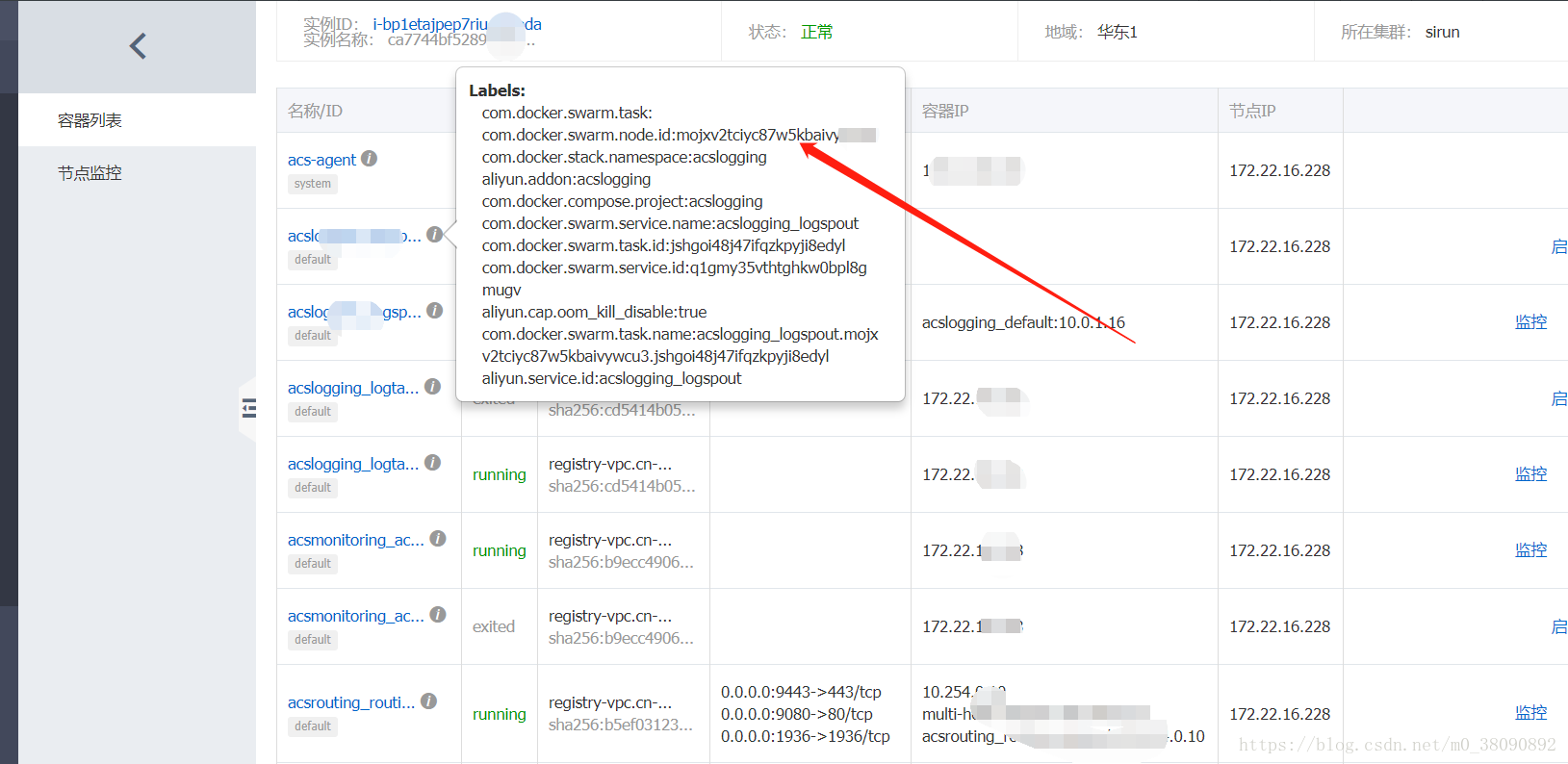Click info icon of running acslogging_logta... container
The image size is (1568, 764).
point(433,463)
